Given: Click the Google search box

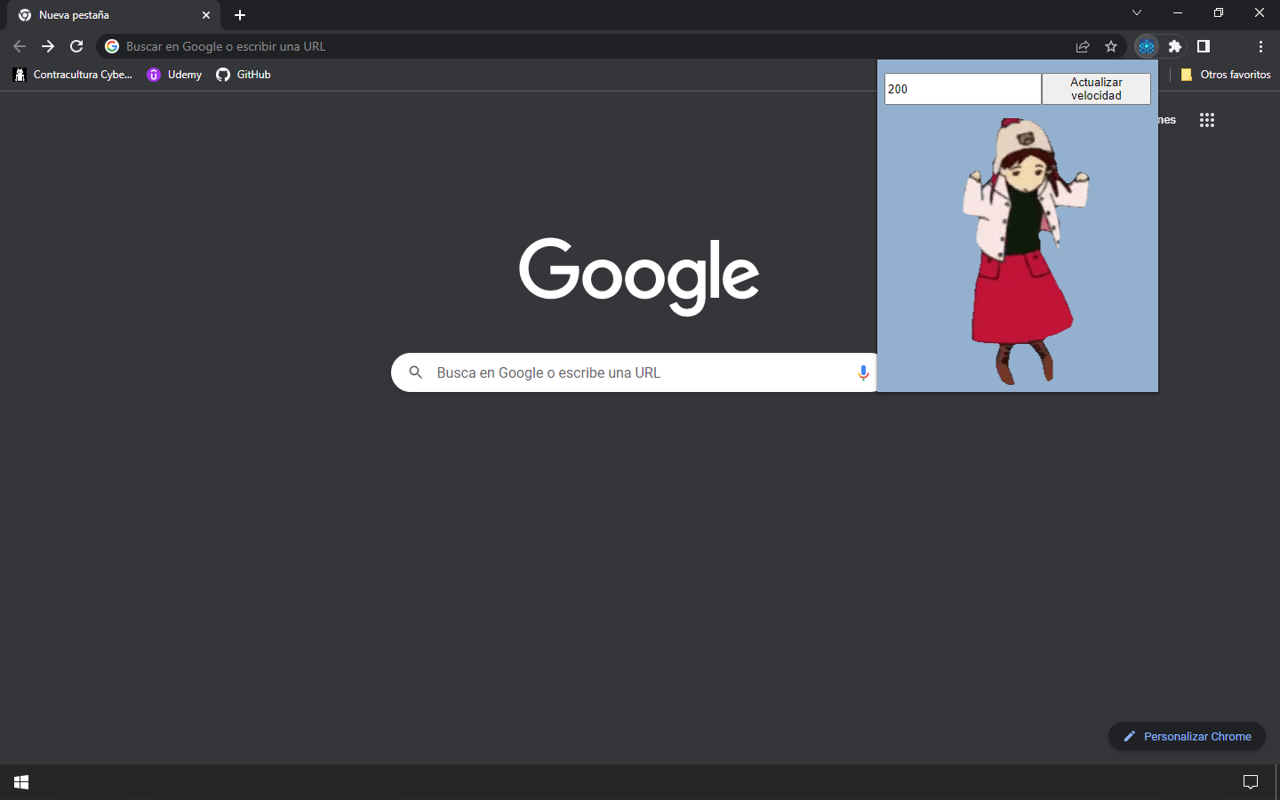Looking at the screenshot, I should point(636,373).
